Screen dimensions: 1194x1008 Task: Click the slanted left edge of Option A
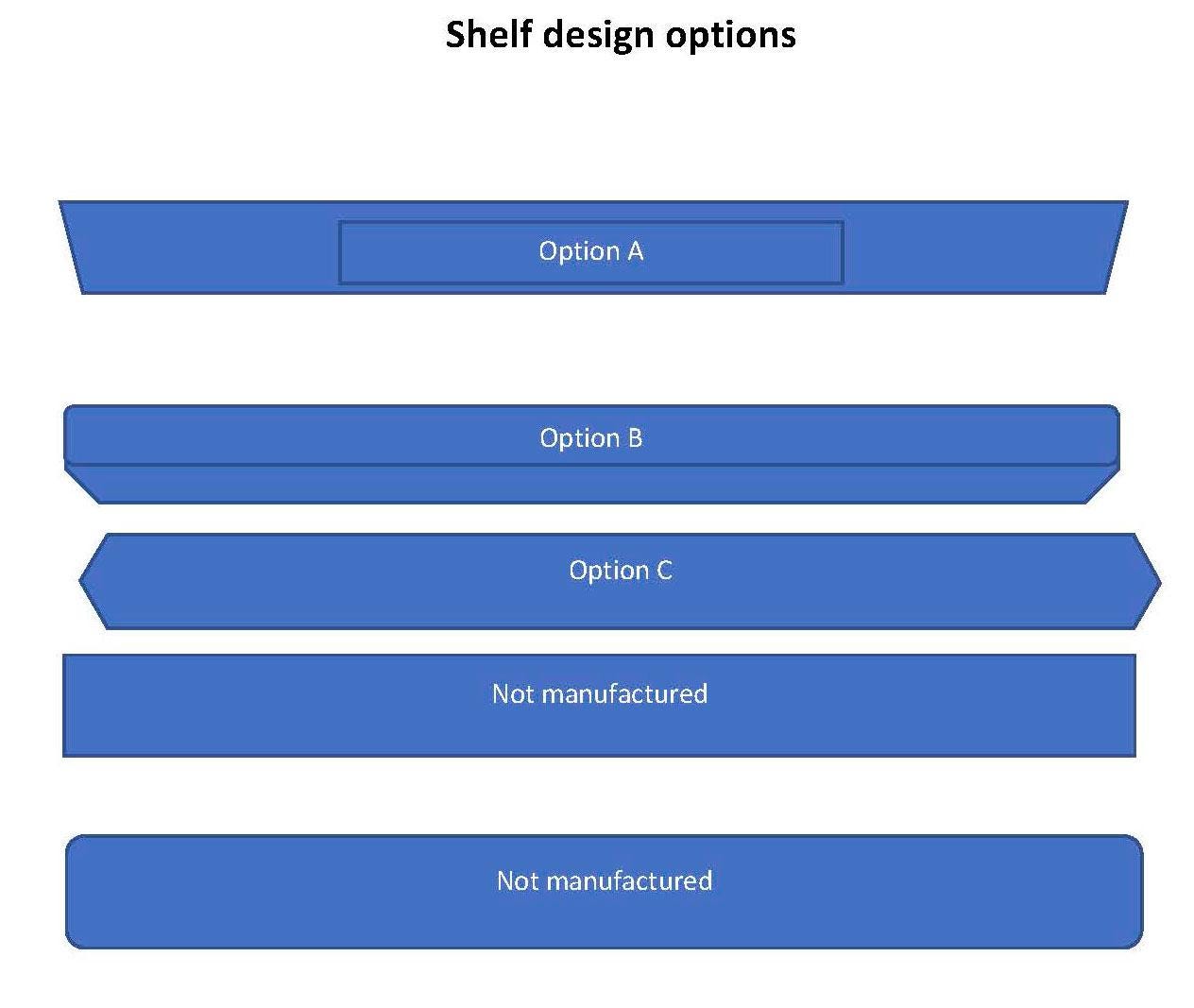pos(71,248)
